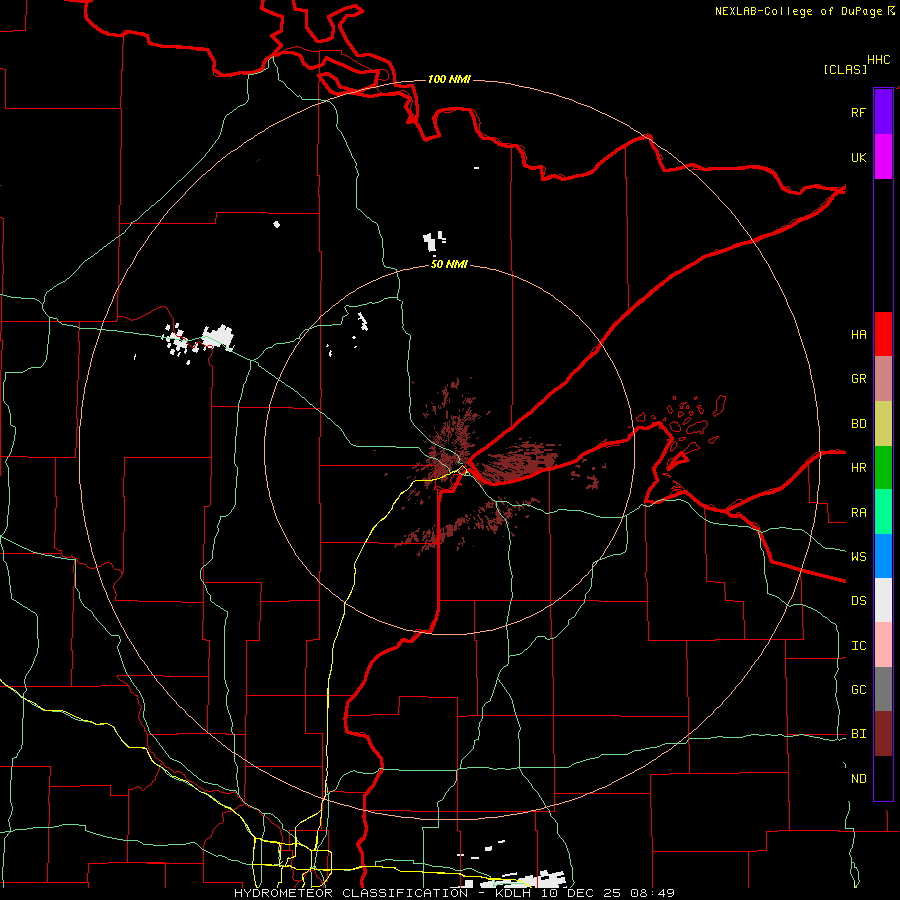900x900 pixels.
Task: Select the GC gray legend swatch
Action: point(883,689)
